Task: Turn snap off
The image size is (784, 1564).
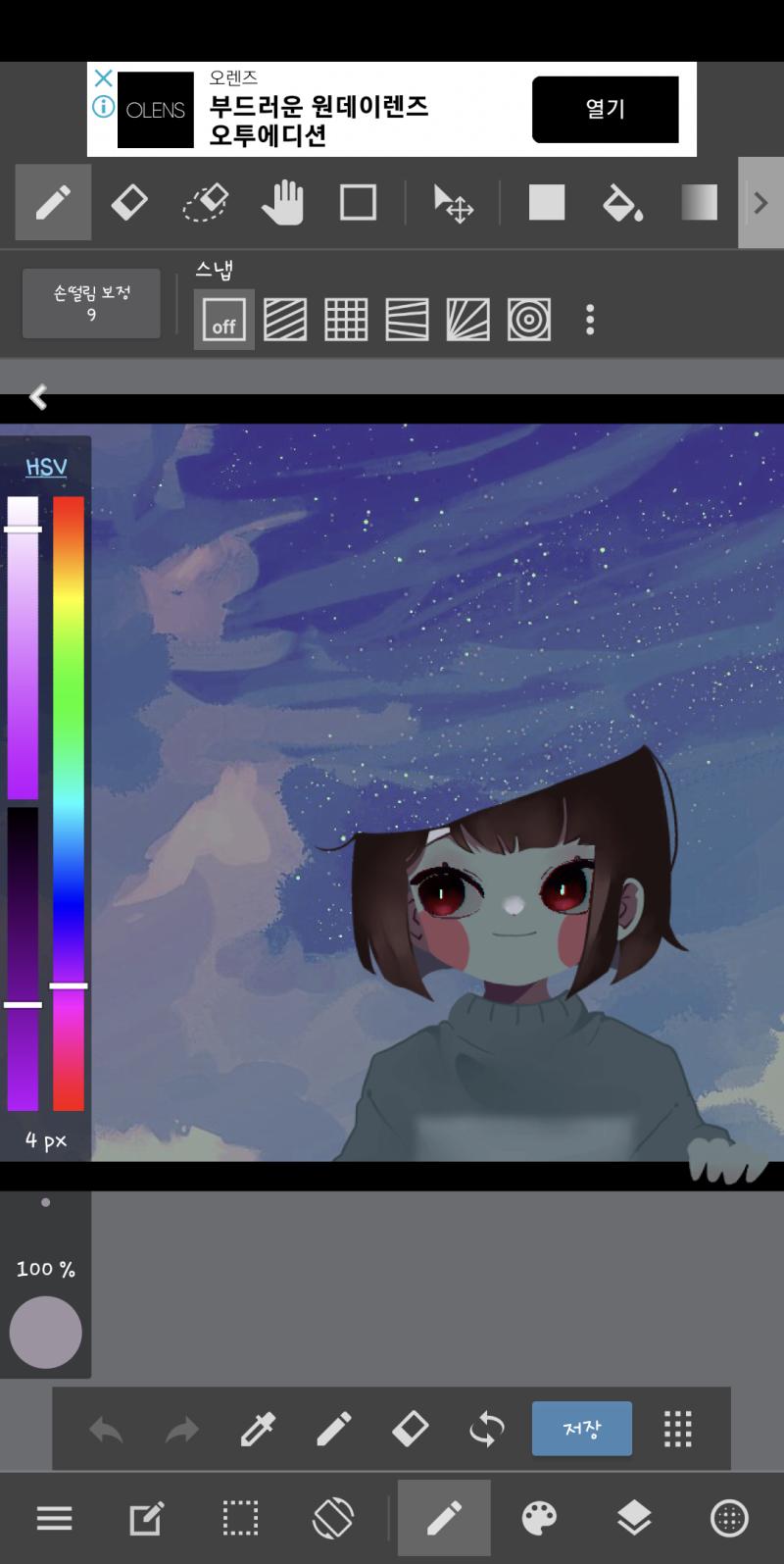Action: click(224, 320)
